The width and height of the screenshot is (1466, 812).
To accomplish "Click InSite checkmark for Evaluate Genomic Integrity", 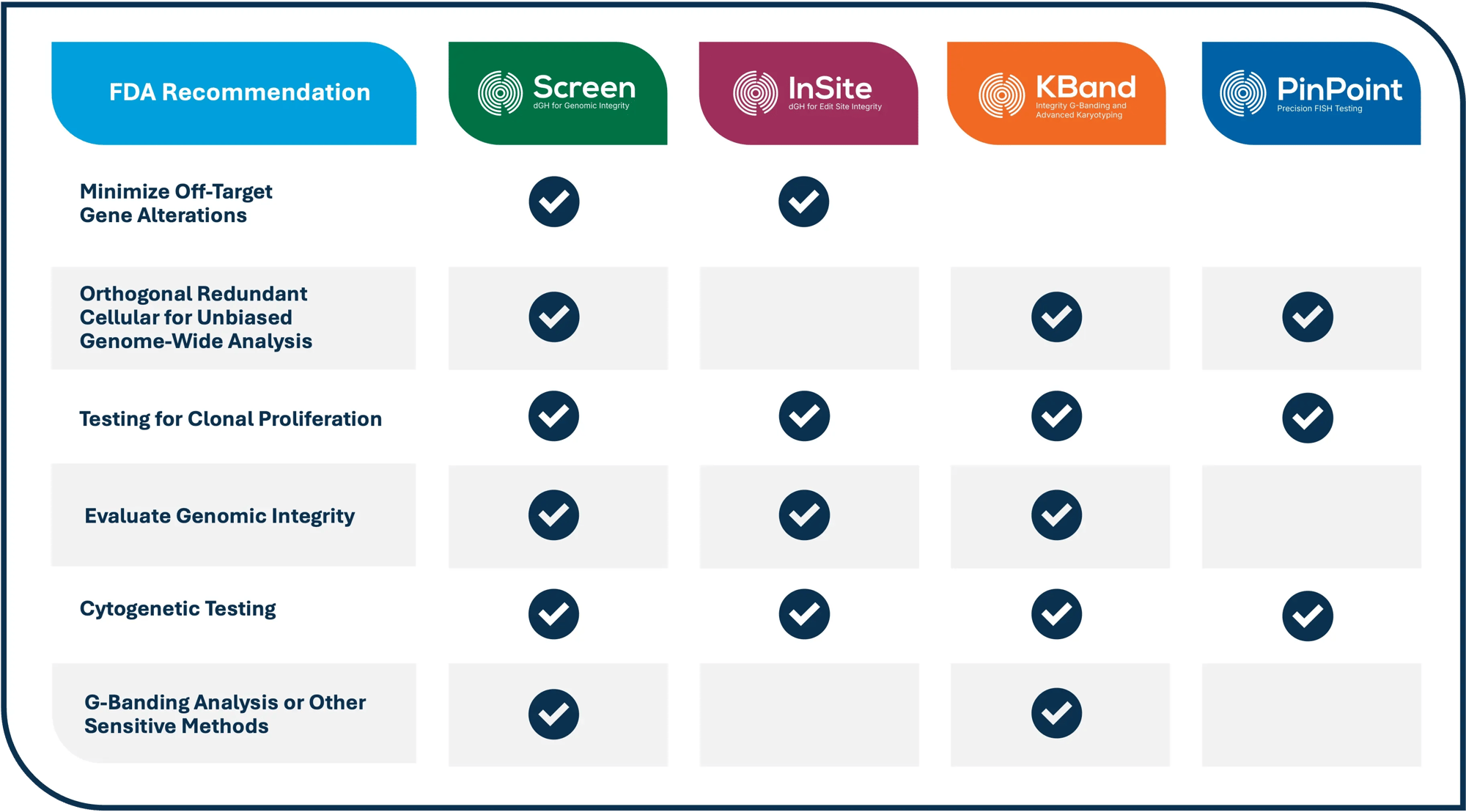I will (x=804, y=515).
